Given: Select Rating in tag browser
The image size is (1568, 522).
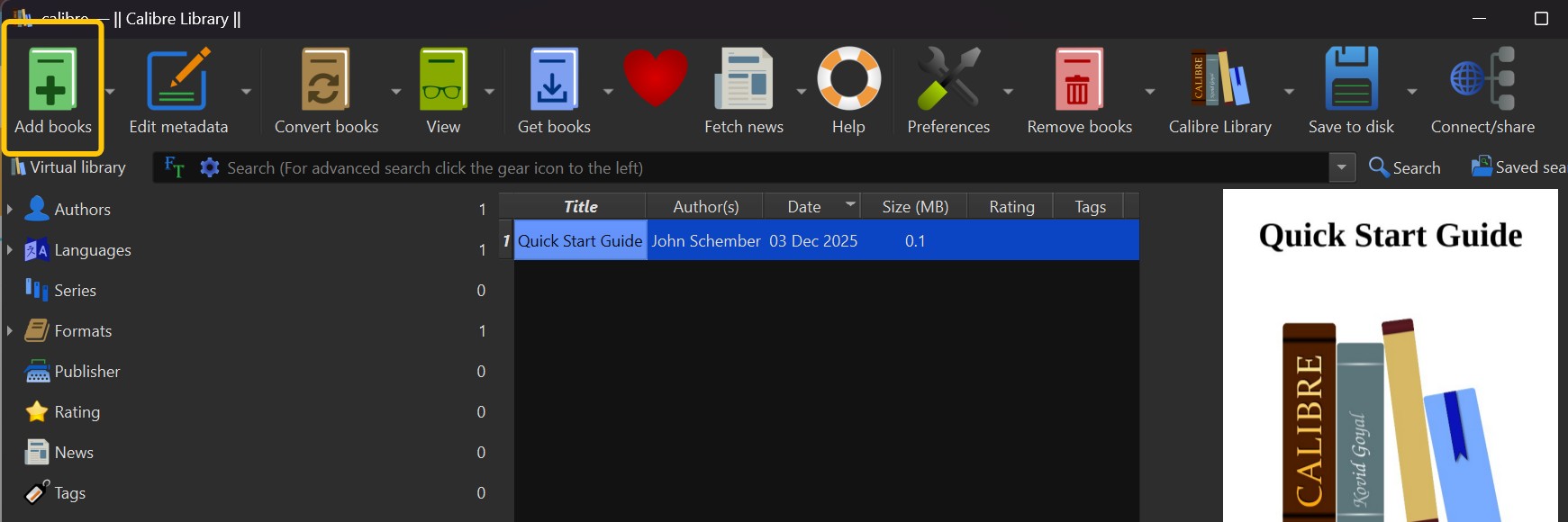Looking at the screenshot, I should pos(77,411).
